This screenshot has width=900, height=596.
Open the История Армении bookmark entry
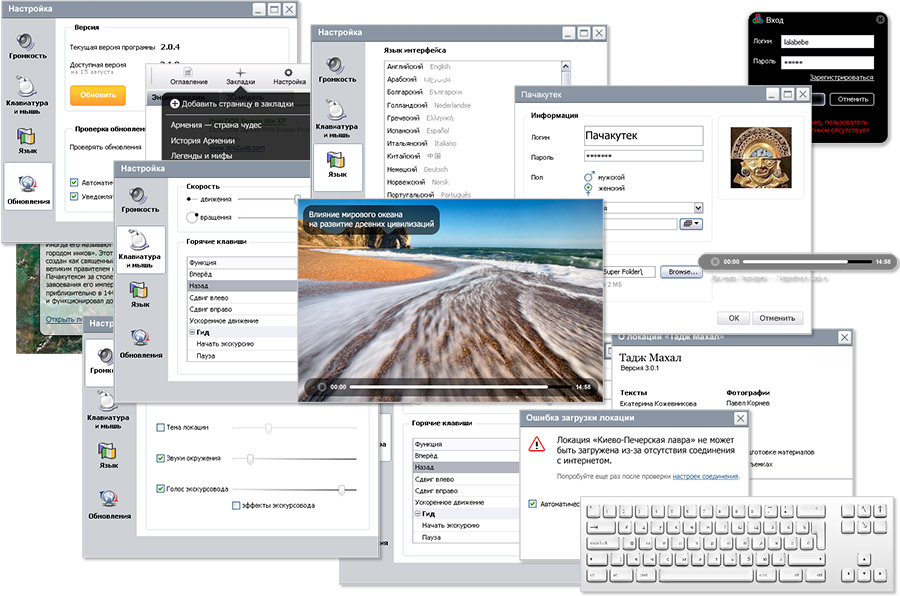pyautogui.click(x=203, y=140)
